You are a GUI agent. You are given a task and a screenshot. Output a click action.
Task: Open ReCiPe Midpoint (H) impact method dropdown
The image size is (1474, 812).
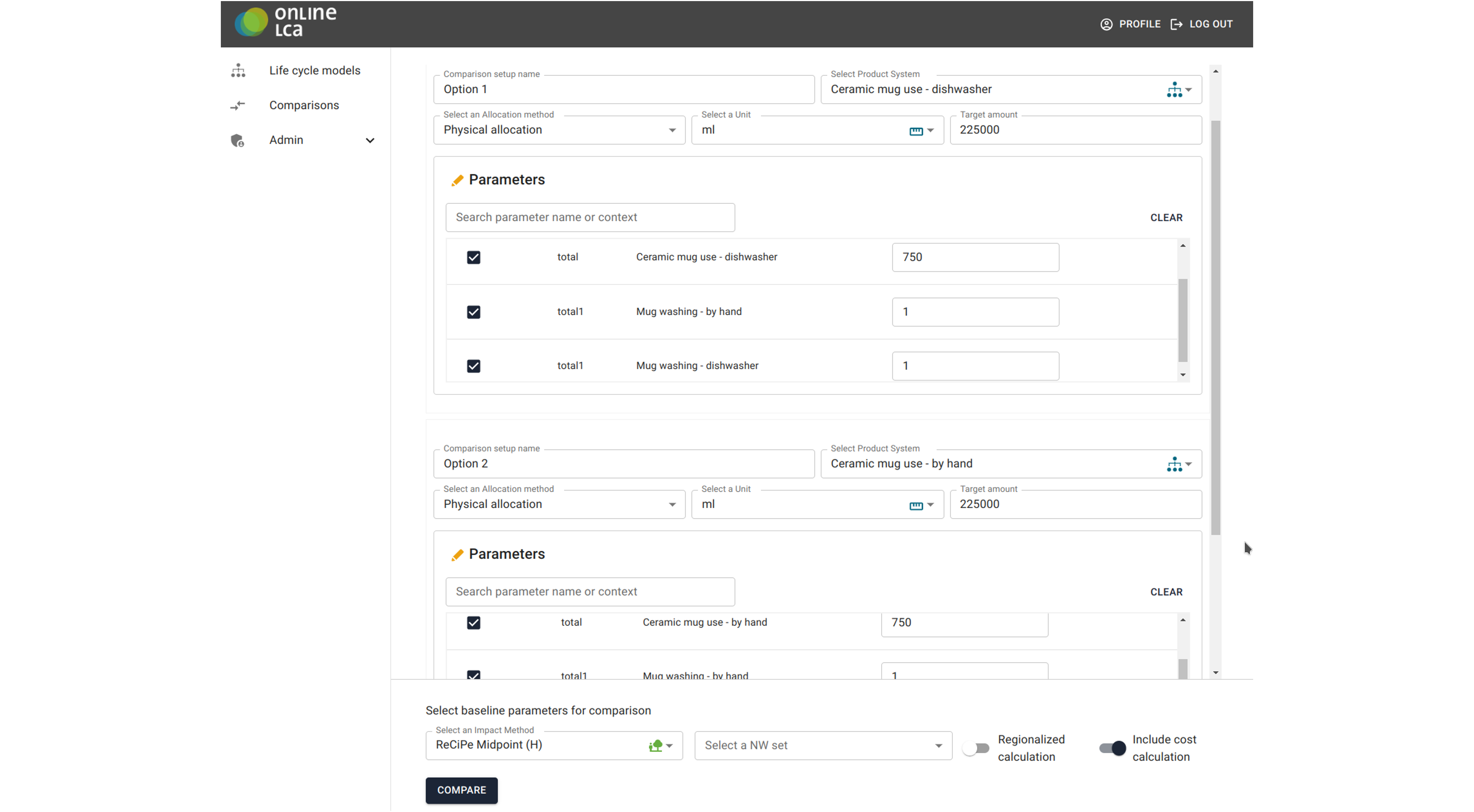554,745
